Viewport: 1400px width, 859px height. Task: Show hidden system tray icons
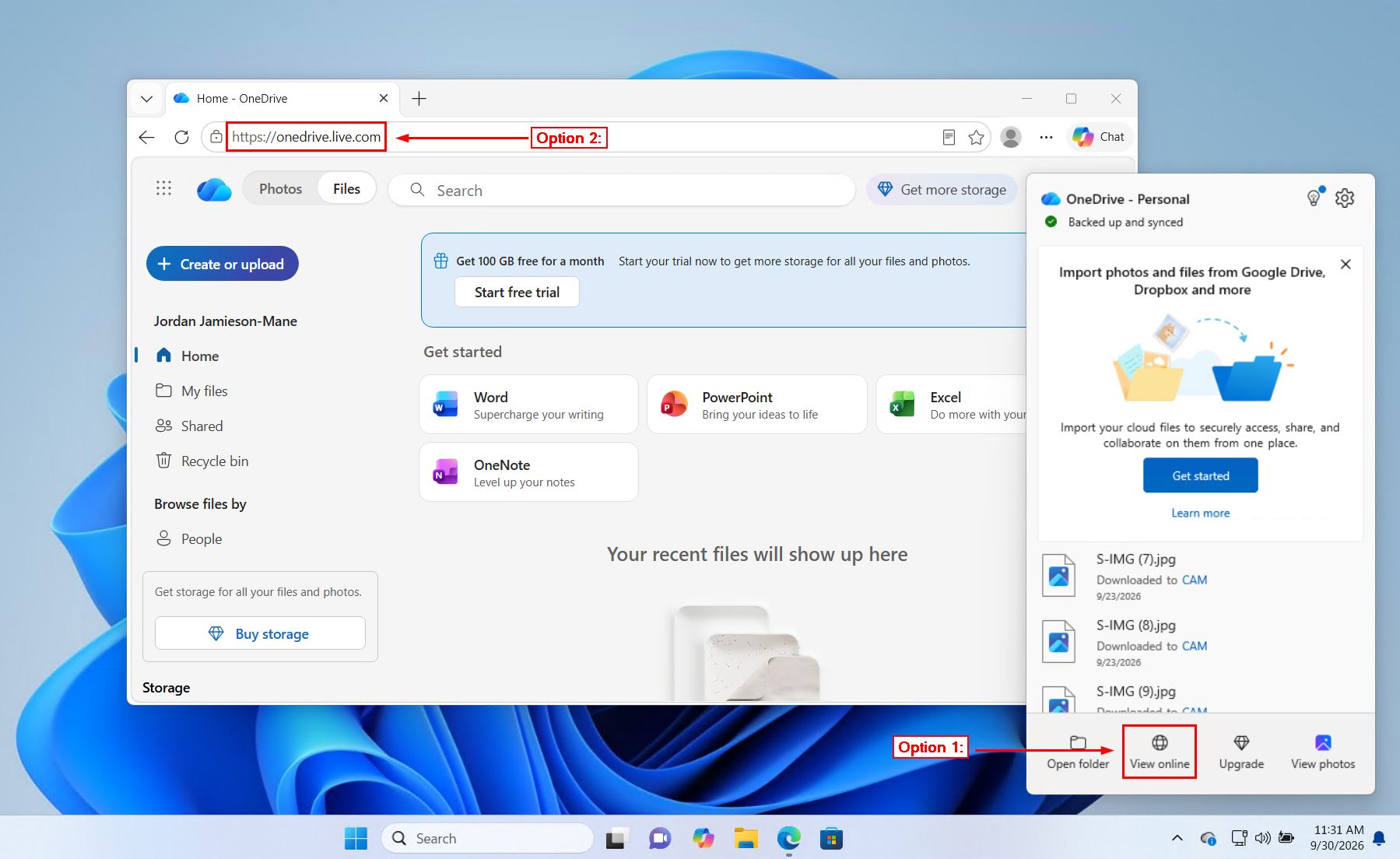pyautogui.click(x=1177, y=838)
